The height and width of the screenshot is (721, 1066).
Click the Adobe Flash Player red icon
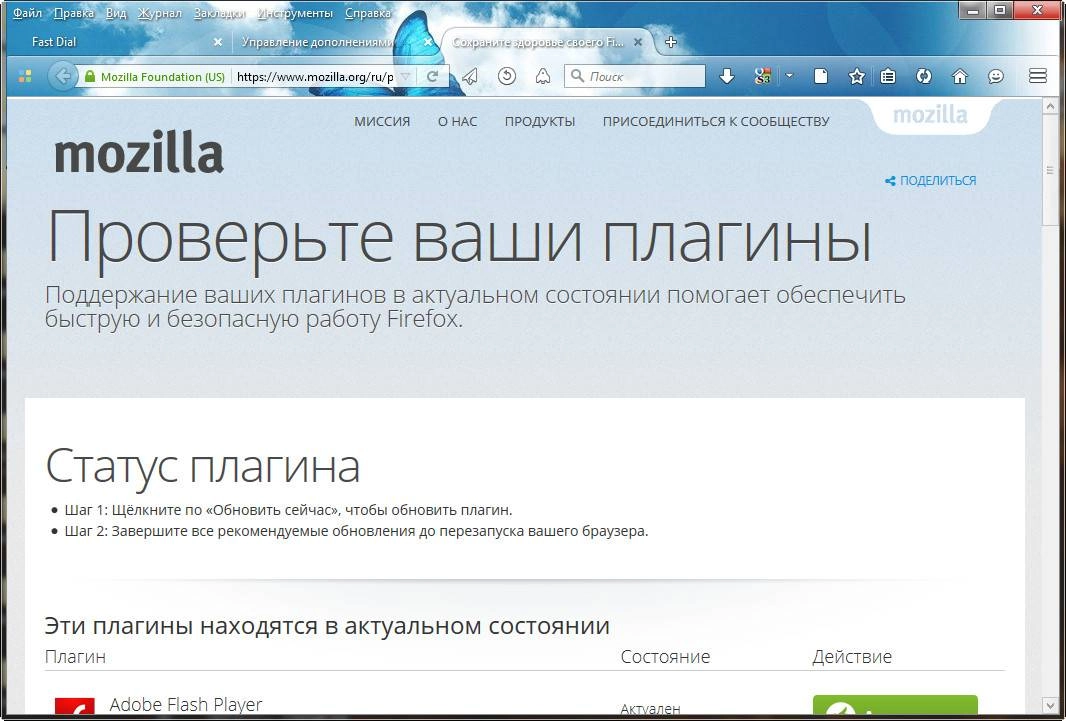pyautogui.click(x=75, y=705)
